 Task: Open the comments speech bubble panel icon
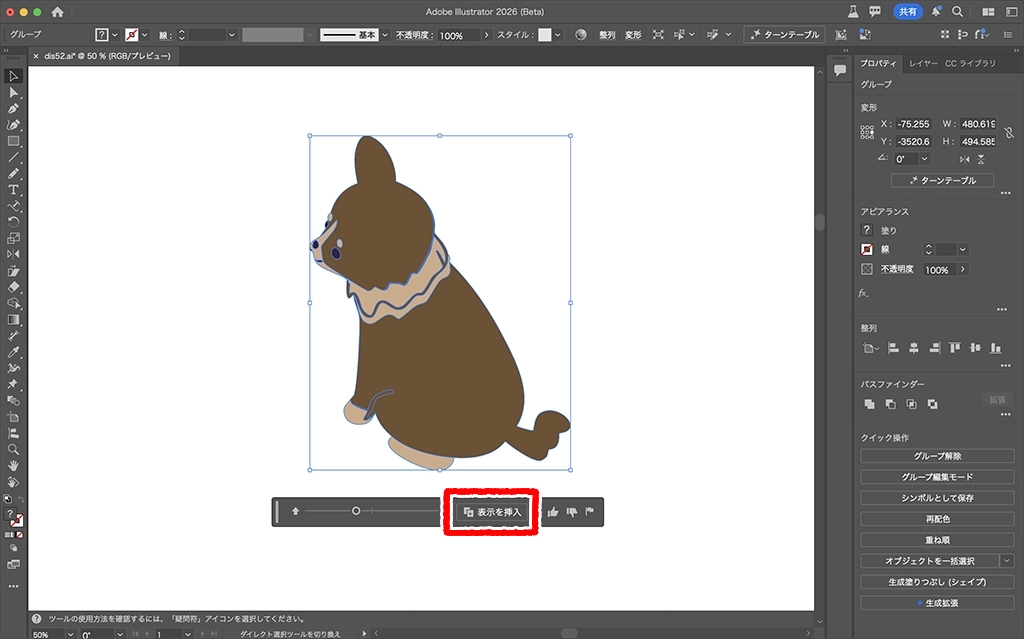(840, 69)
